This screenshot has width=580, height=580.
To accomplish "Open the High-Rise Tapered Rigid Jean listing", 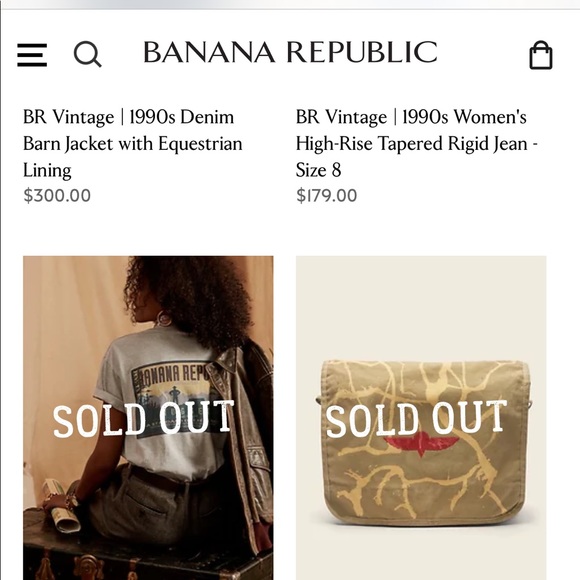I will tap(417, 143).
